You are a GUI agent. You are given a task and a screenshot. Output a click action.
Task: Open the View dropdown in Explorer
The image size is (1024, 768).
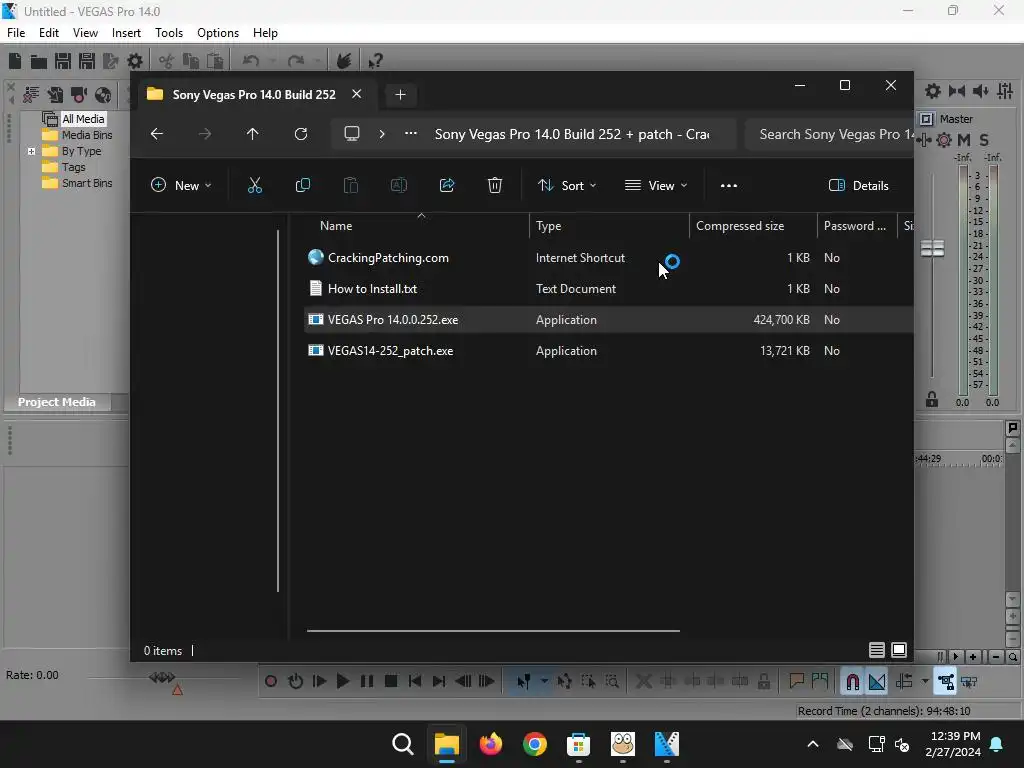pos(656,185)
